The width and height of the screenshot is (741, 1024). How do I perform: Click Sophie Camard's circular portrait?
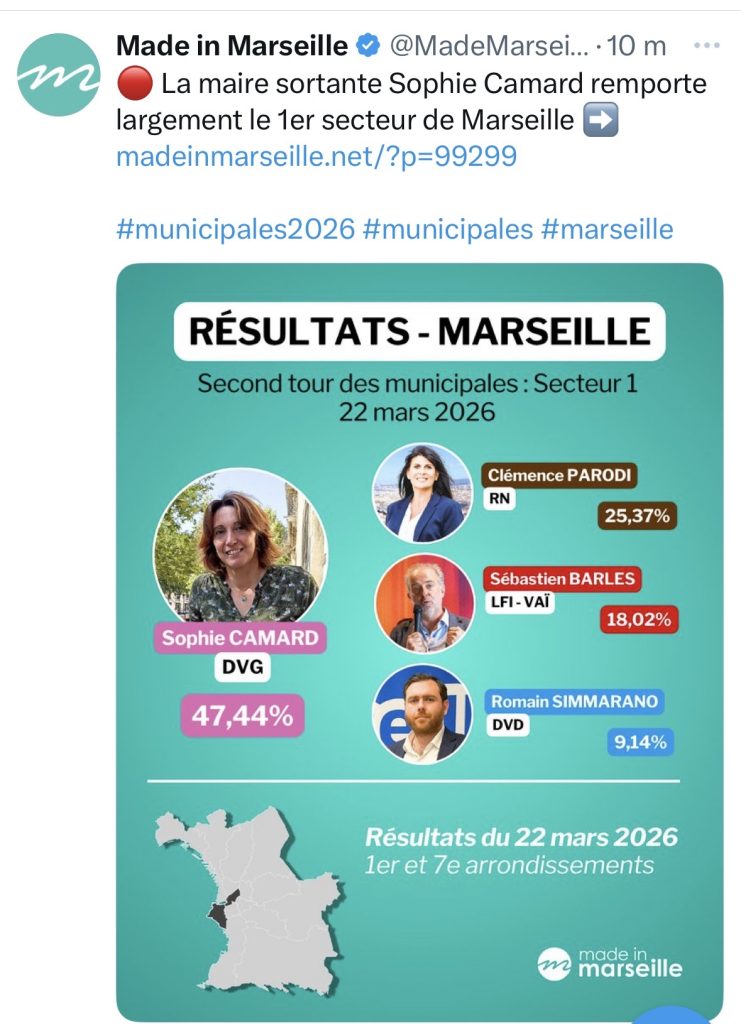click(x=240, y=546)
